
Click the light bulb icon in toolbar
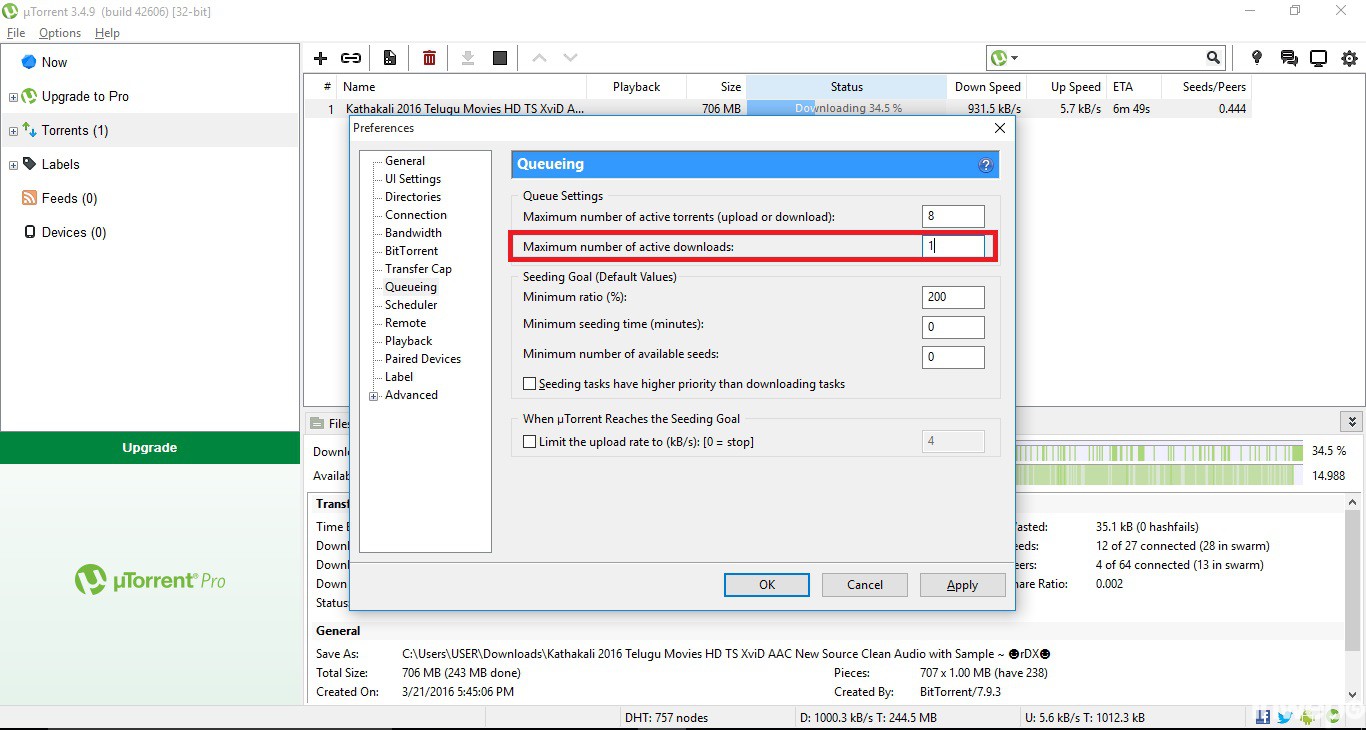tap(1257, 58)
